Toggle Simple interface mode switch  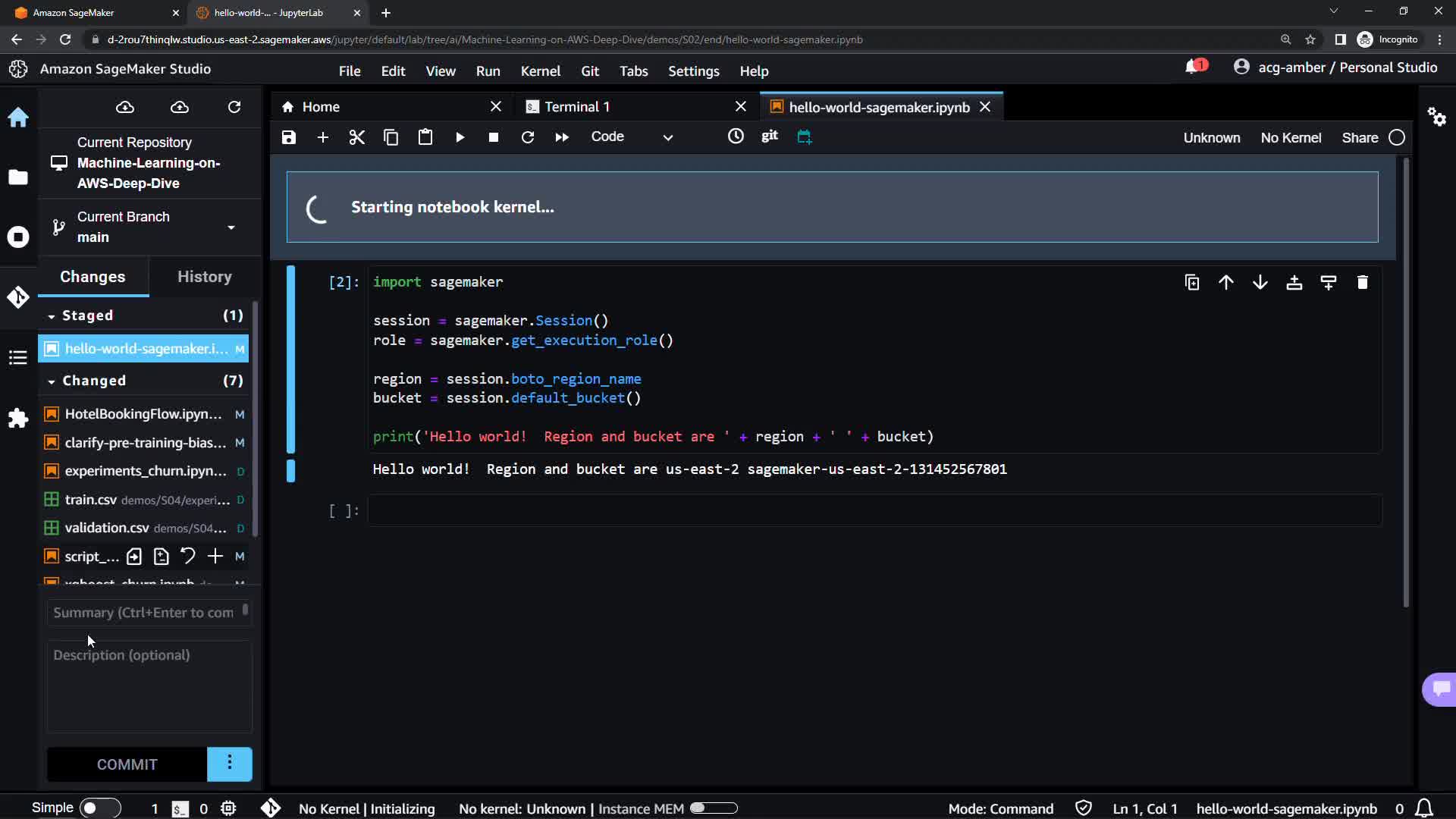99,808
